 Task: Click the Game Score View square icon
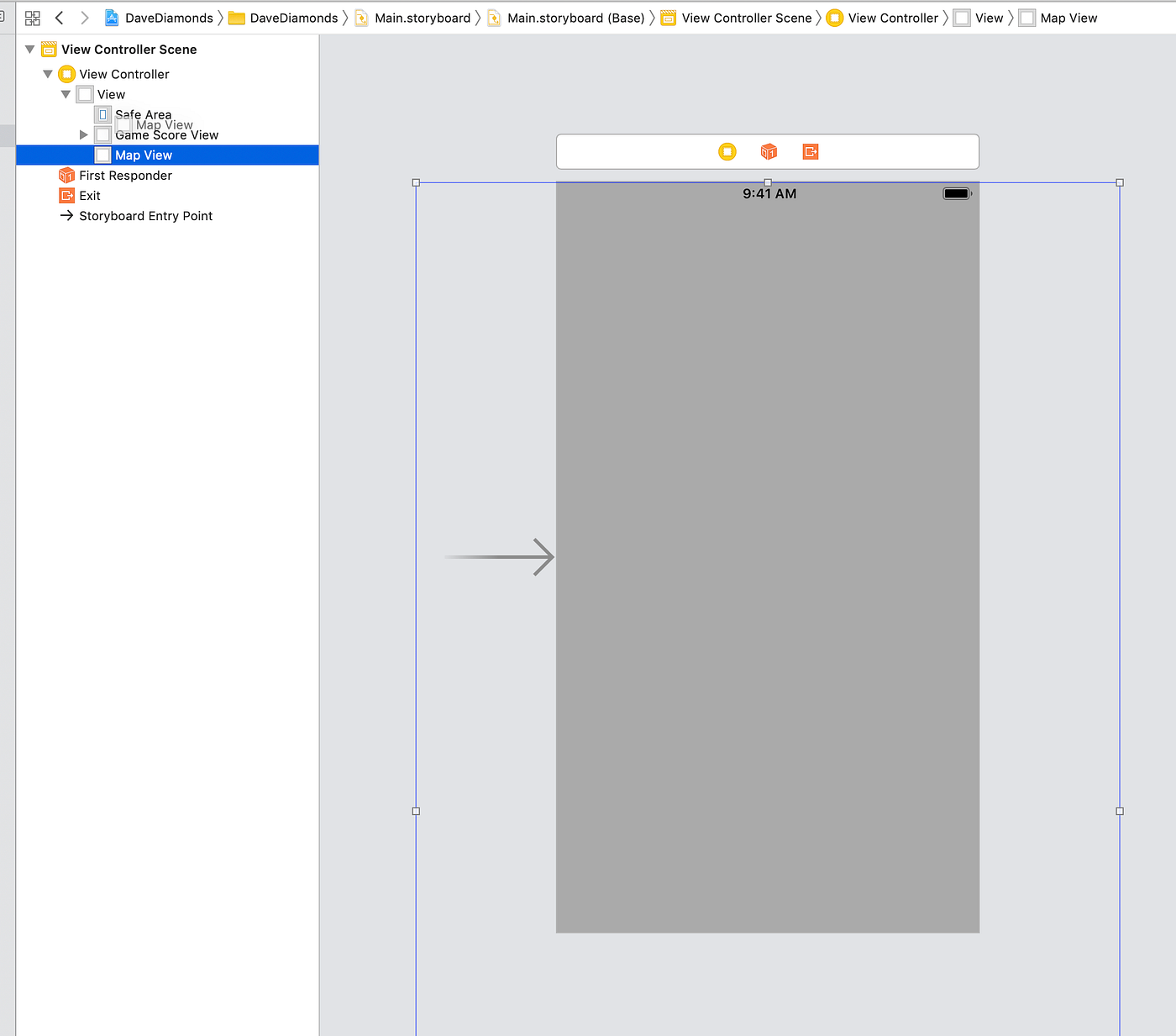tap(102, 134)
